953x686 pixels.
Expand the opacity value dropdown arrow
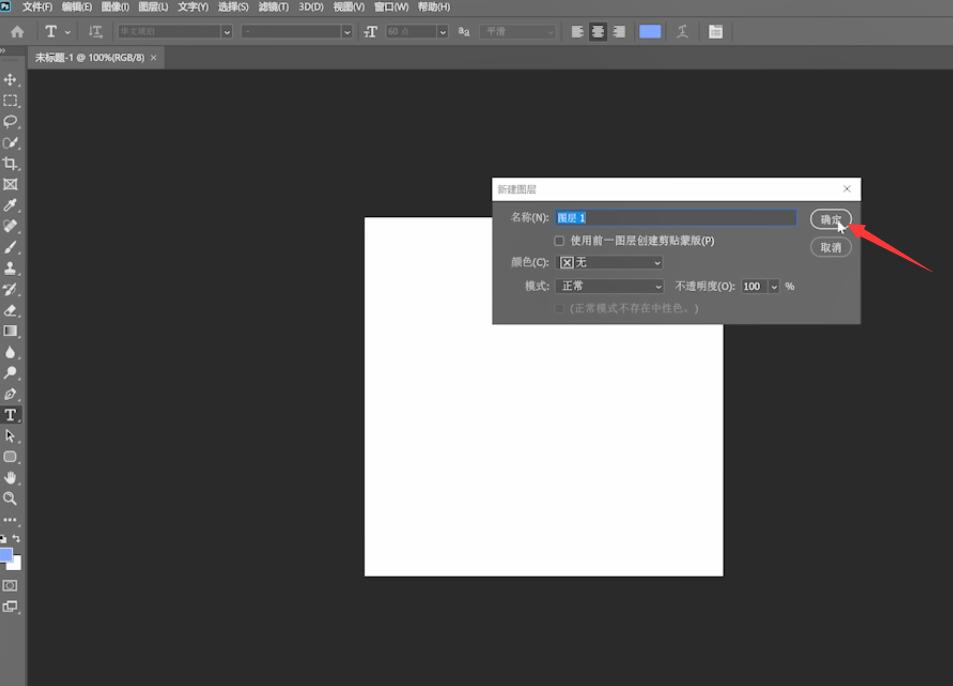(x=774, y=286)
